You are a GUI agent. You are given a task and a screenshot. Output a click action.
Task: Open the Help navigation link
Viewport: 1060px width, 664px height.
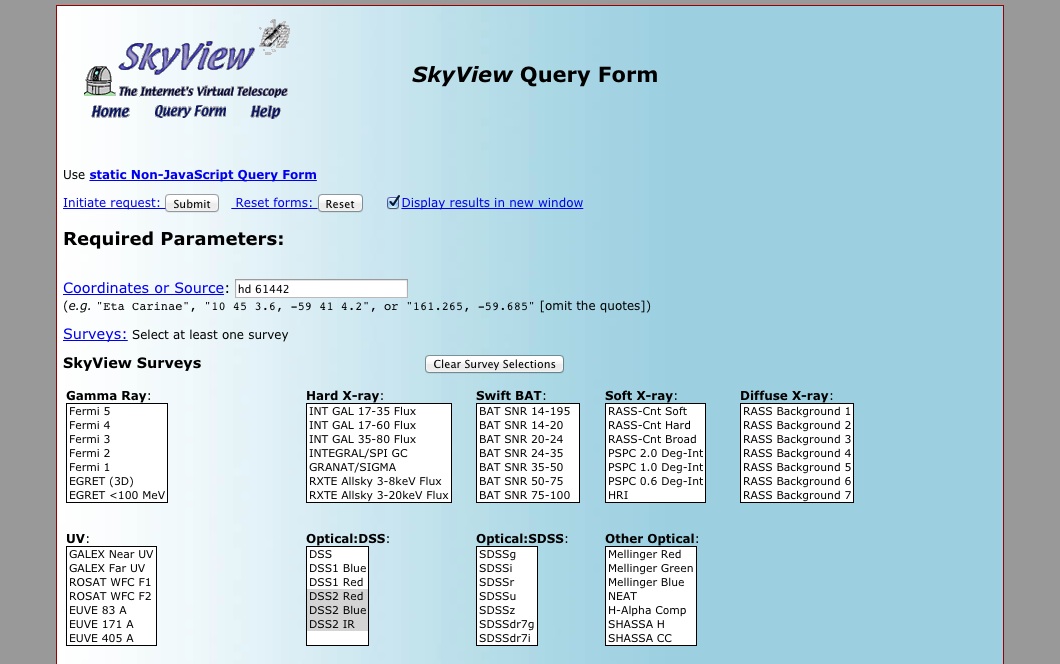click(265, 112)
